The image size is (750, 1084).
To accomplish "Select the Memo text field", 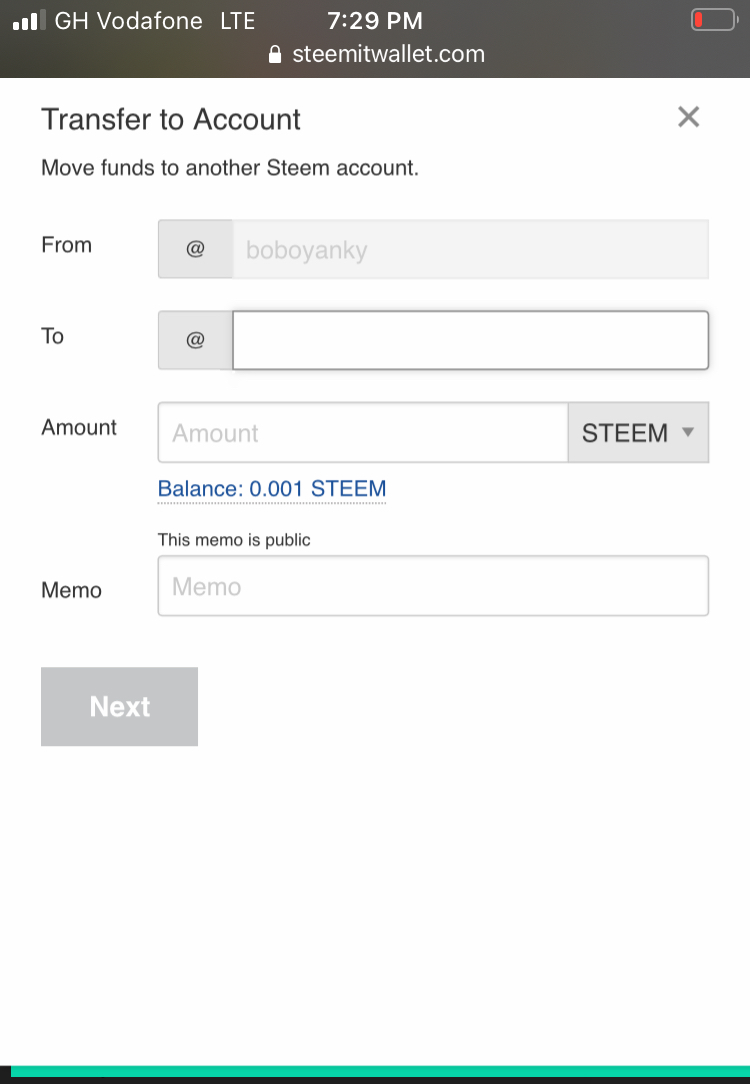I will point(433,586).
